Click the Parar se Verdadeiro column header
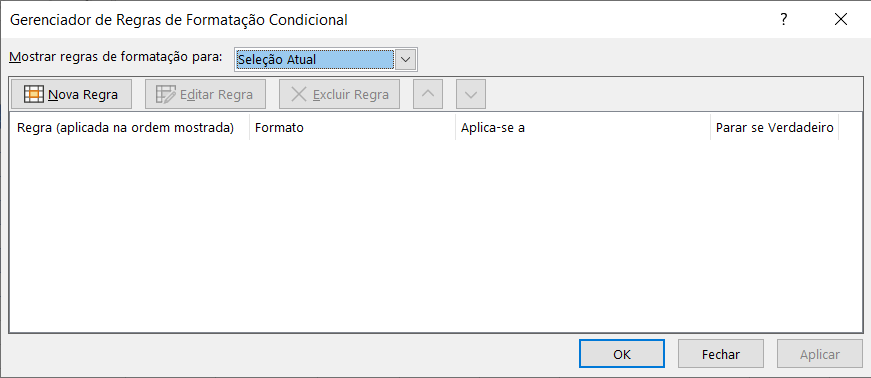The height and width of the screenshot is (378, 871). tap(774, 128)
